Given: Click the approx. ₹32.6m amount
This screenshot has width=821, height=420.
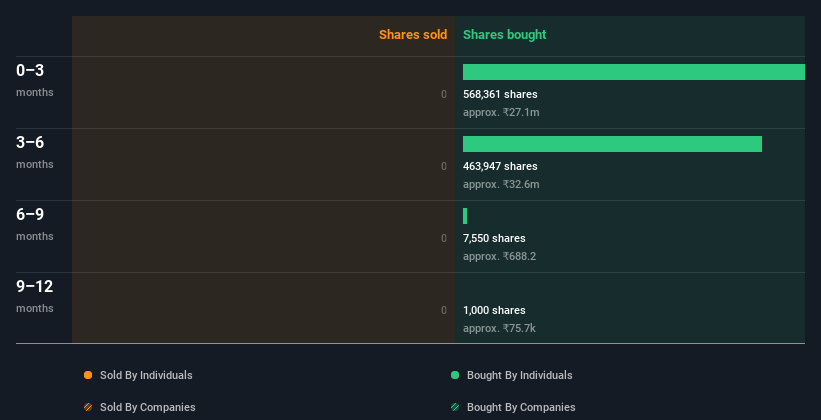Looking at the screenshot, I should click(501, 184).
